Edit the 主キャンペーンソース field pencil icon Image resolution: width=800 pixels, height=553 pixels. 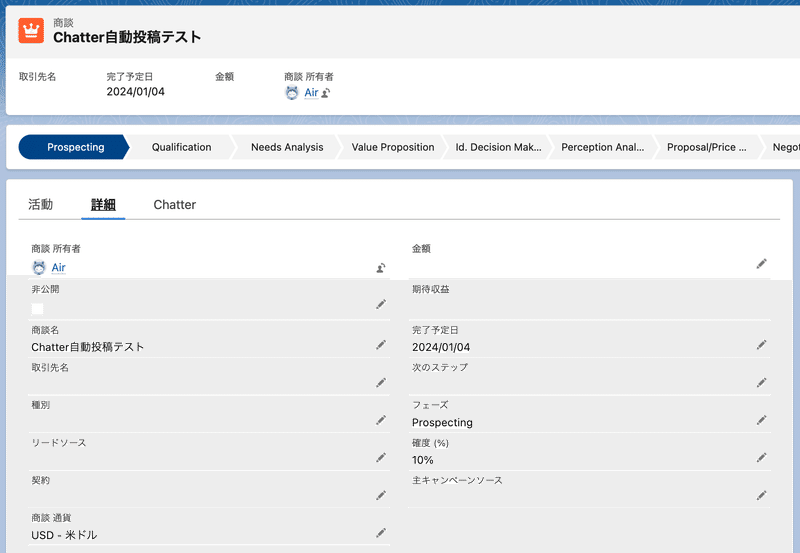[x=761, y=495]
